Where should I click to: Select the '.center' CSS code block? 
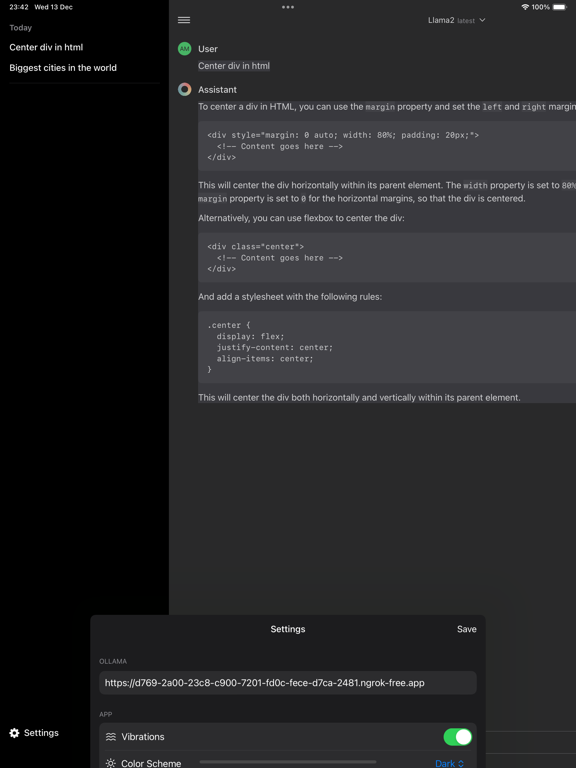(x=387, y=347)
